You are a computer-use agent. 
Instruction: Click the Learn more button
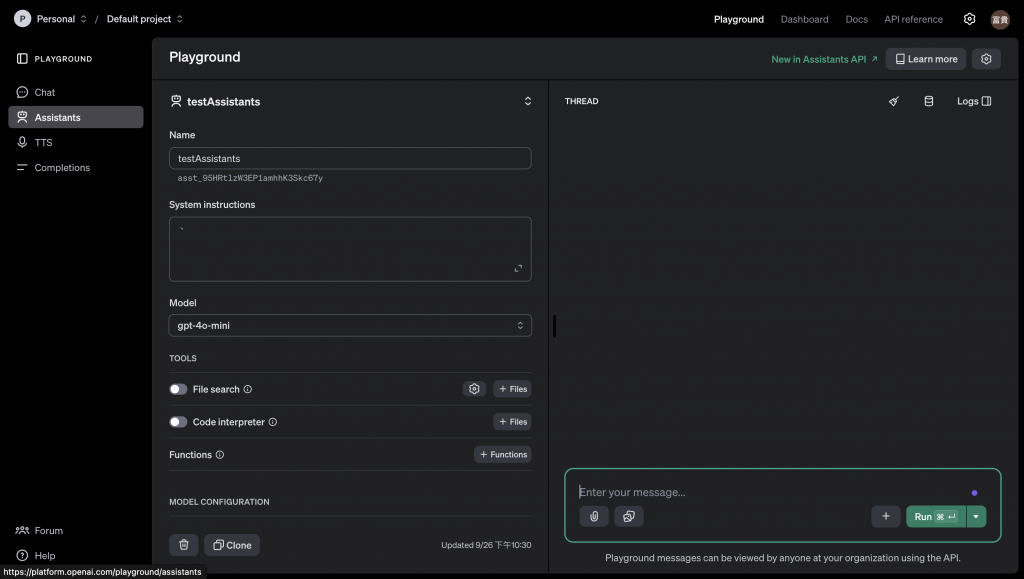point(925,59)
